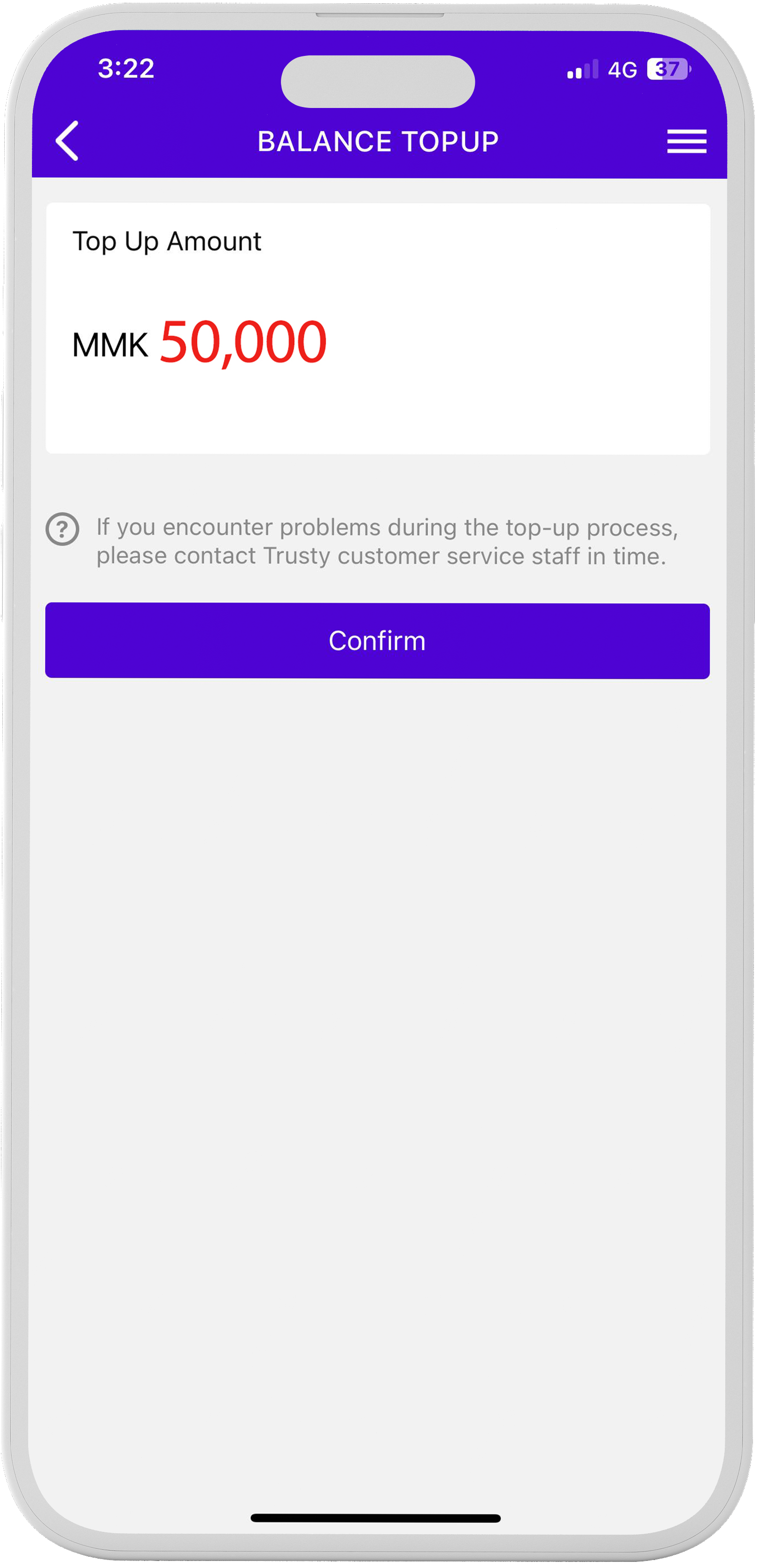760x1568 pixels.
Task: Edit the red 50,000 amount
Action: click(x=243, y=343)
